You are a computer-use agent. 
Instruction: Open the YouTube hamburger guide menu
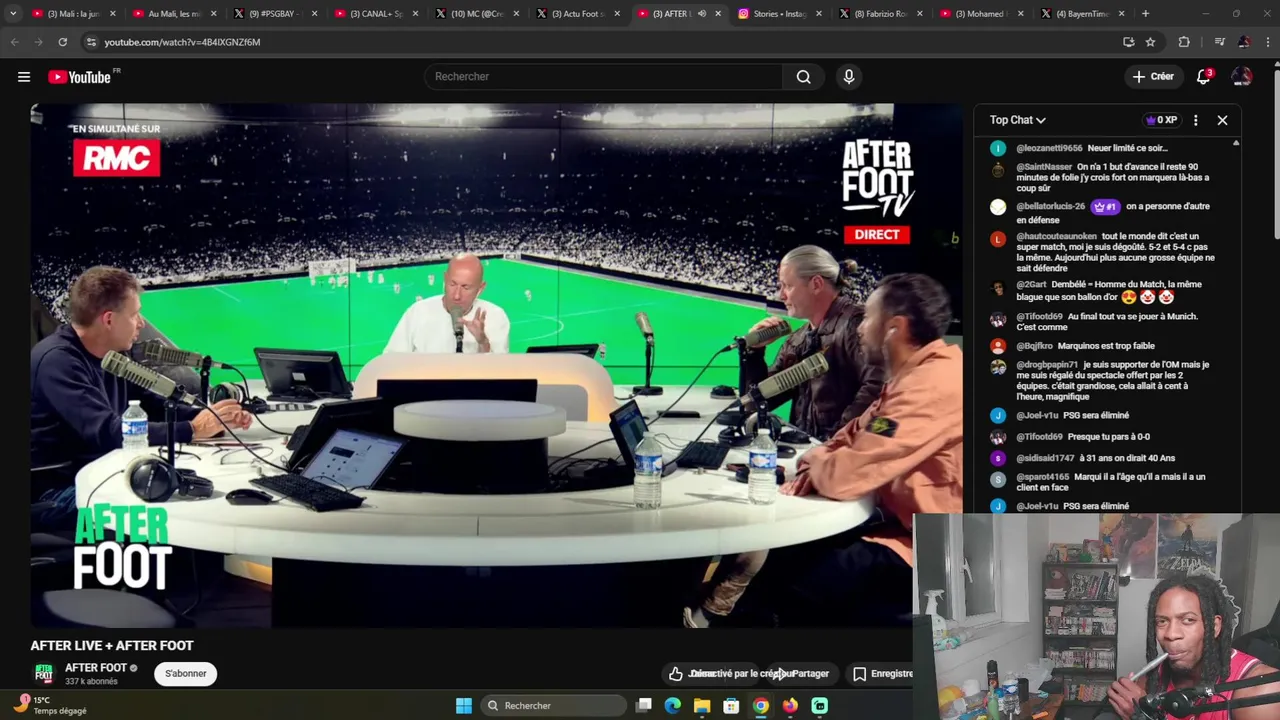click(x=24, y=77)
